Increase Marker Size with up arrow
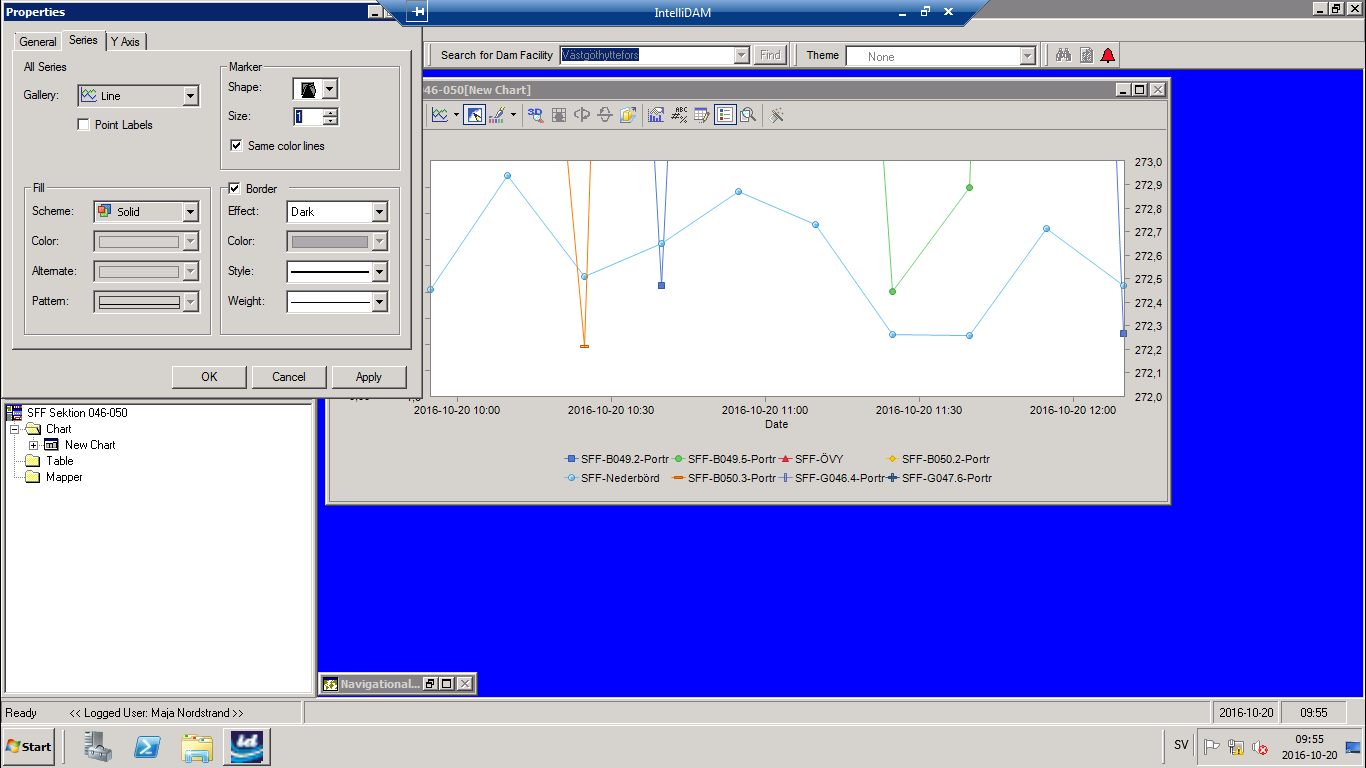The image size is (1366, 768). coord(331,112)
